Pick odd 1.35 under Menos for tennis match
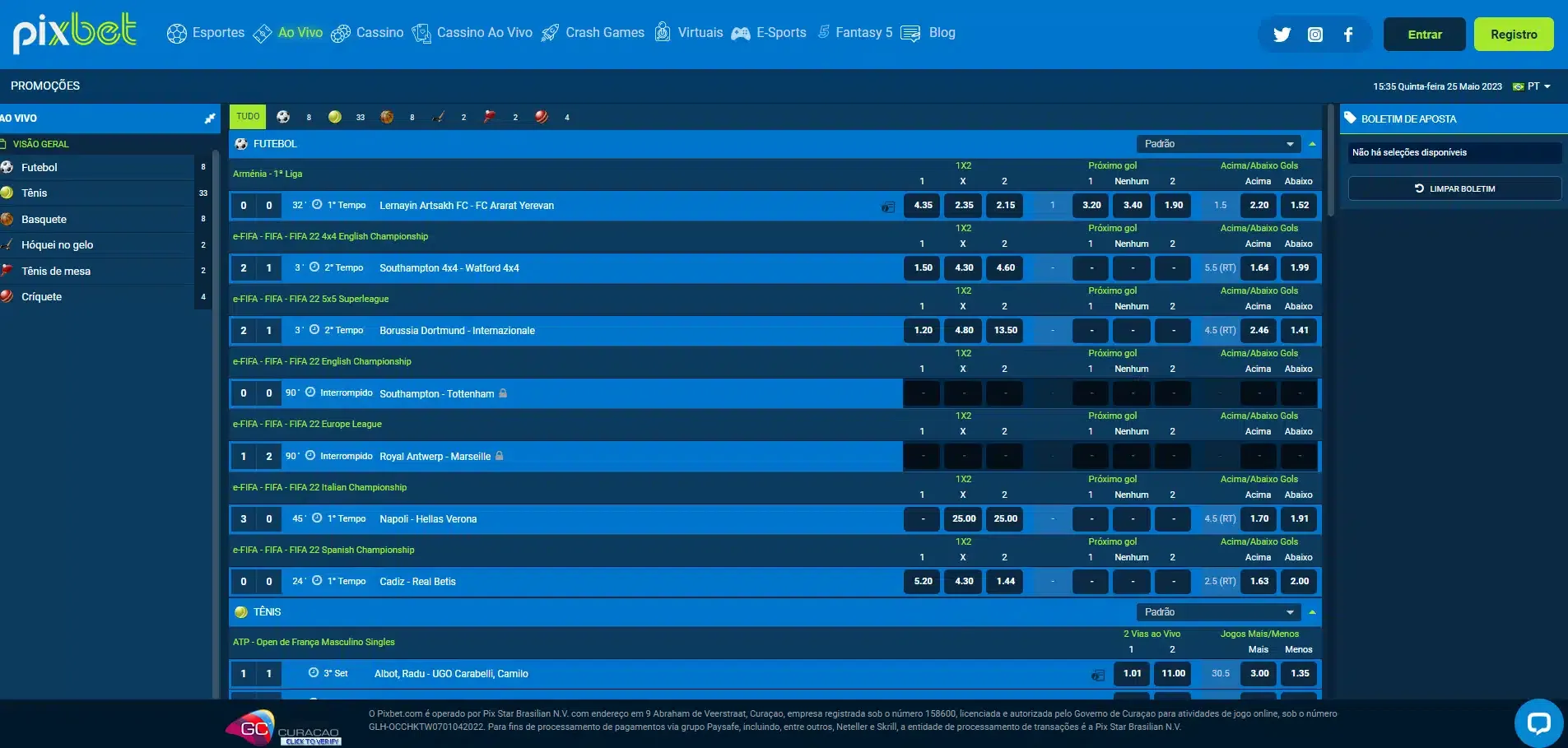 click(x=1299, y=673)
